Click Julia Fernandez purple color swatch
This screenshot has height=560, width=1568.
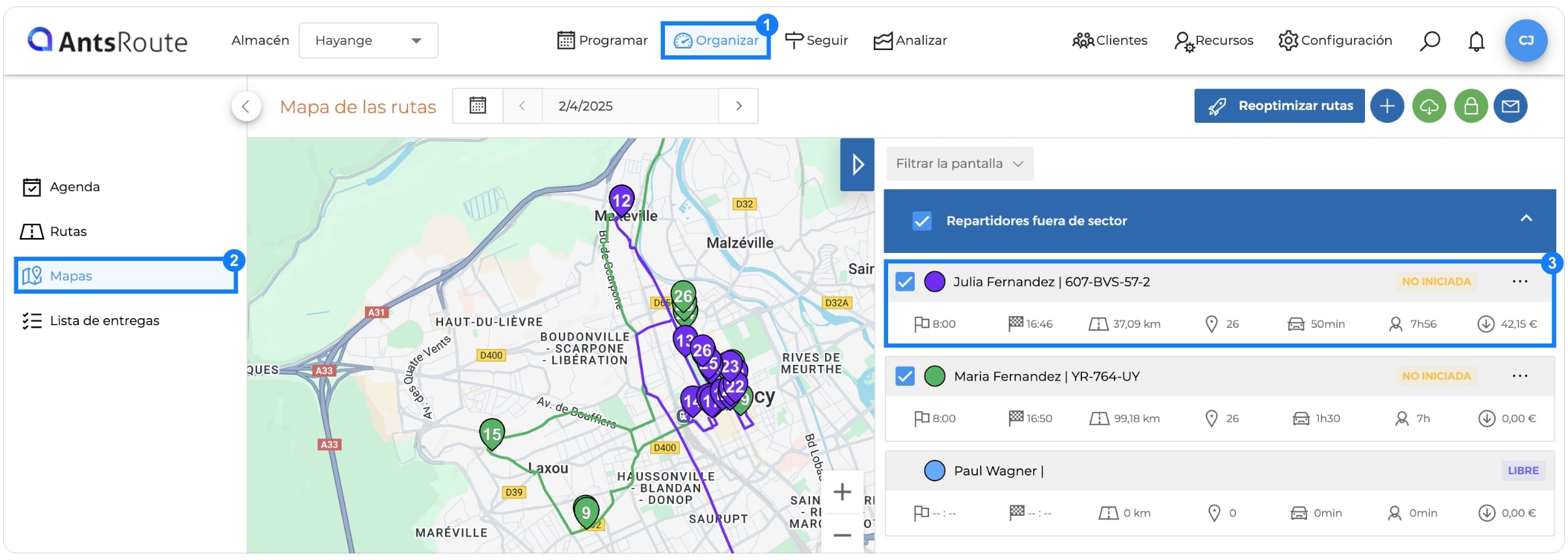coord(934,282)
